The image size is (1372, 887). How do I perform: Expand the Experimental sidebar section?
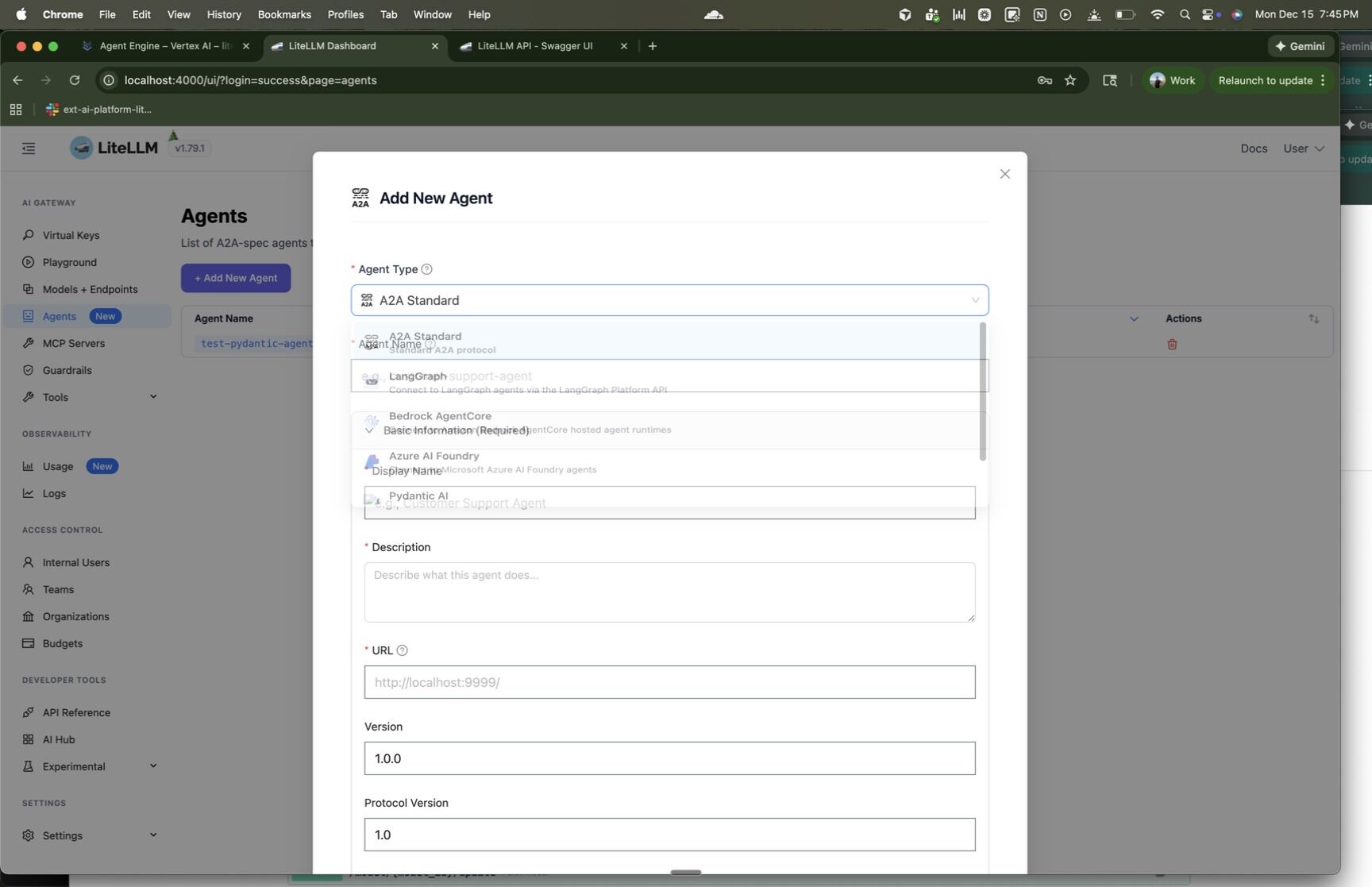pyautogui.click(x=153, y=766)
